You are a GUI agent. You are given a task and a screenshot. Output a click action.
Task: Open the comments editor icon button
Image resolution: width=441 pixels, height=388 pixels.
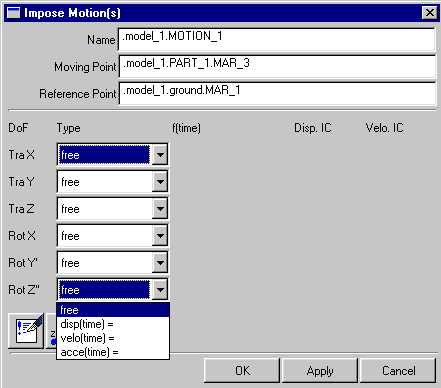[26, 331]
